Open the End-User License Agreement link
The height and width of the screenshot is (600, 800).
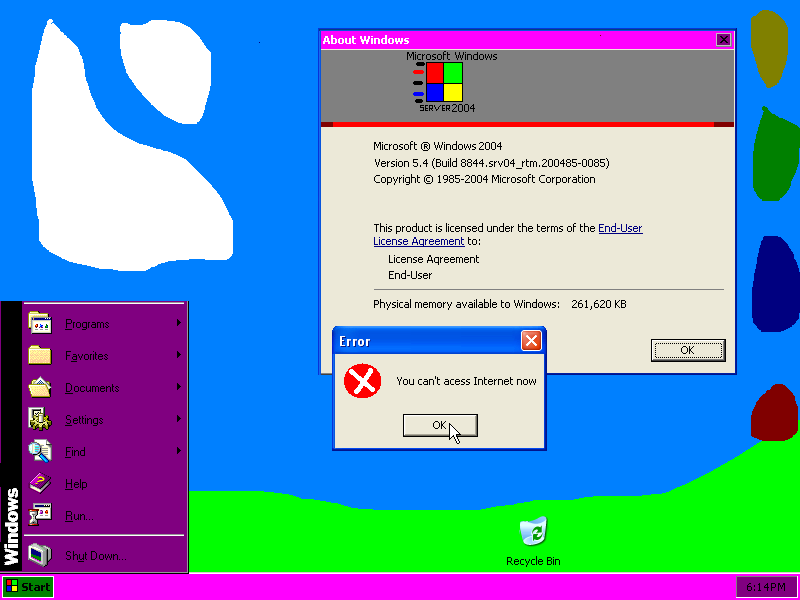pyautogui.click(x=418, y=241)
